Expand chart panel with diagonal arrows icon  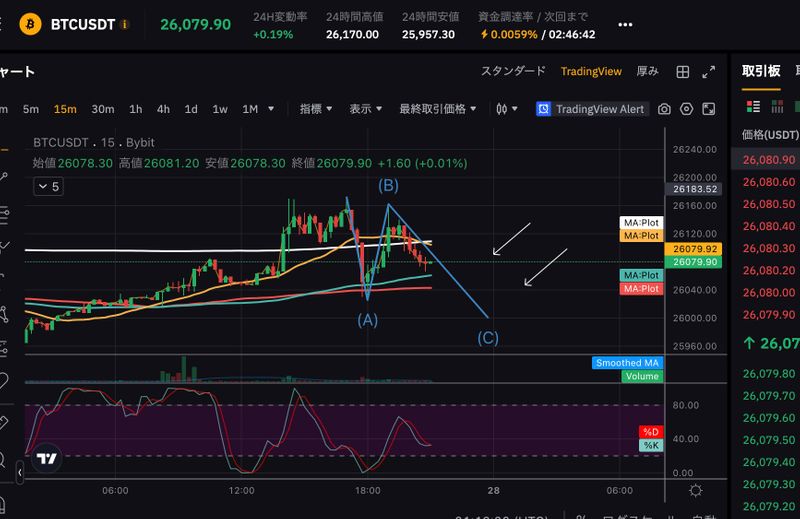[x=709, y=72]
